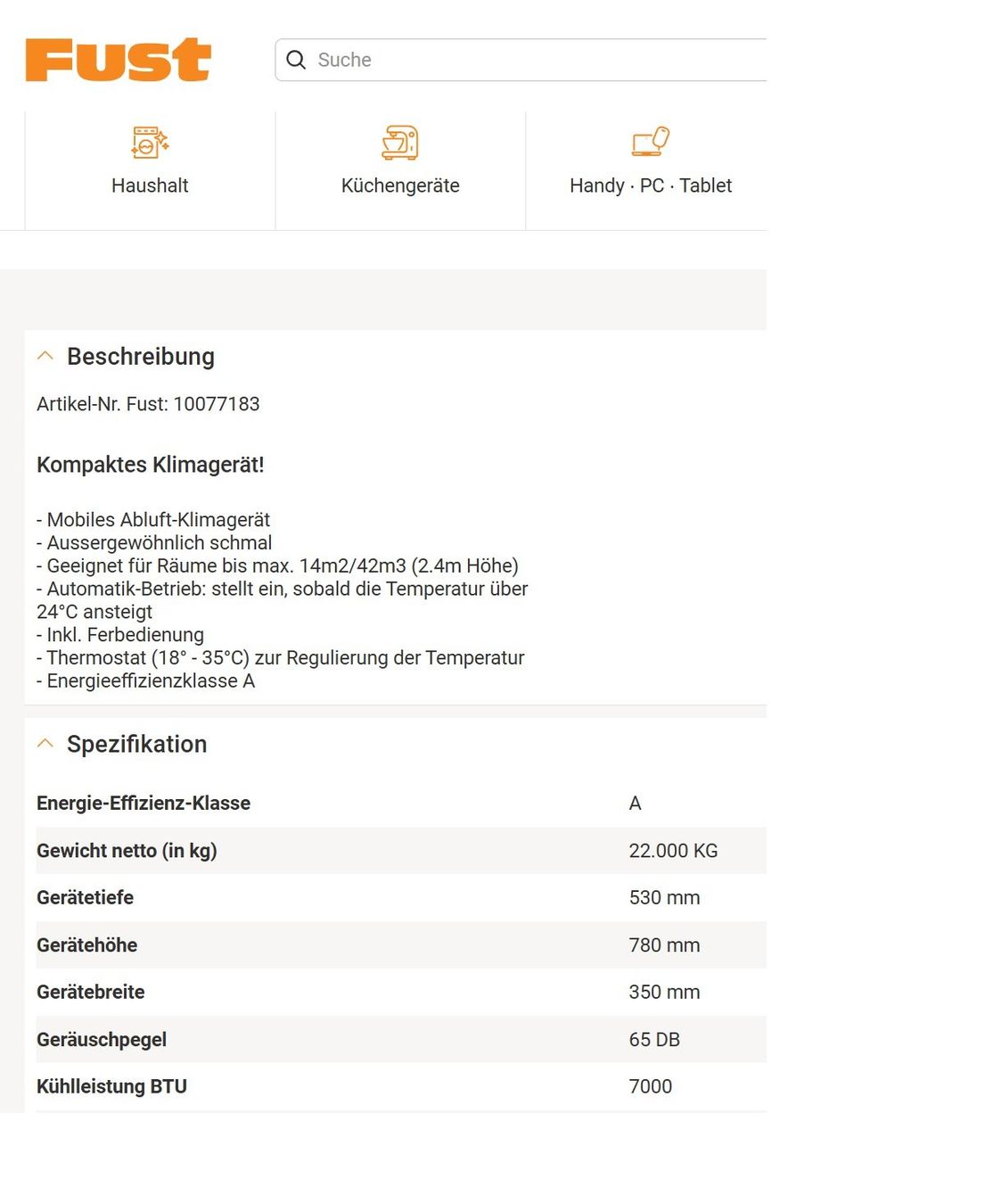Click the Küchengeräte mixer icon
The image size is (985, 1204).
click(400, 143)
